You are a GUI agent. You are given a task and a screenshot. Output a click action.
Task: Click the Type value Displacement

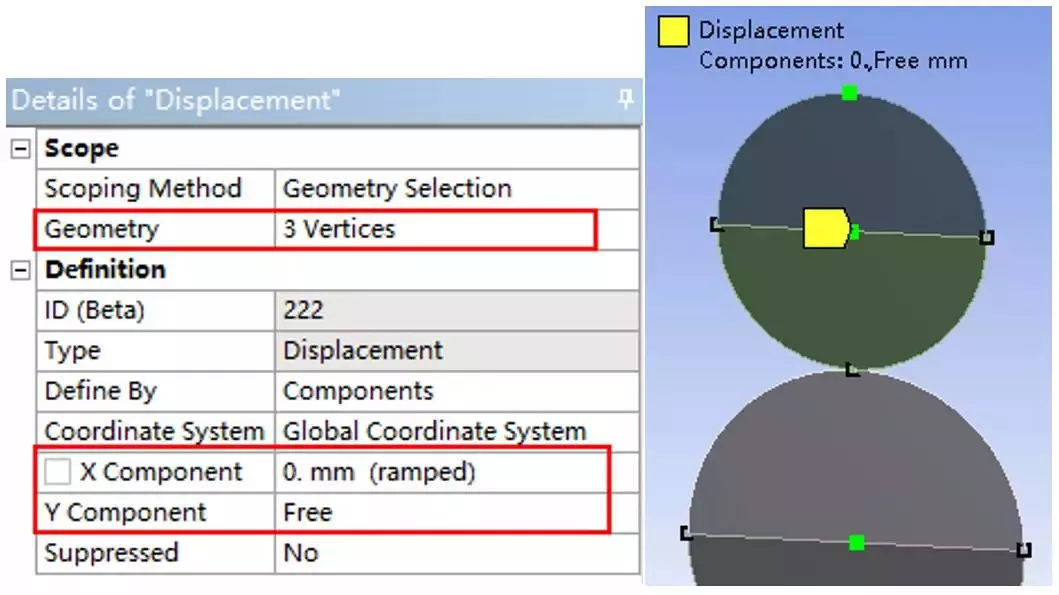(x=457, y=351)
